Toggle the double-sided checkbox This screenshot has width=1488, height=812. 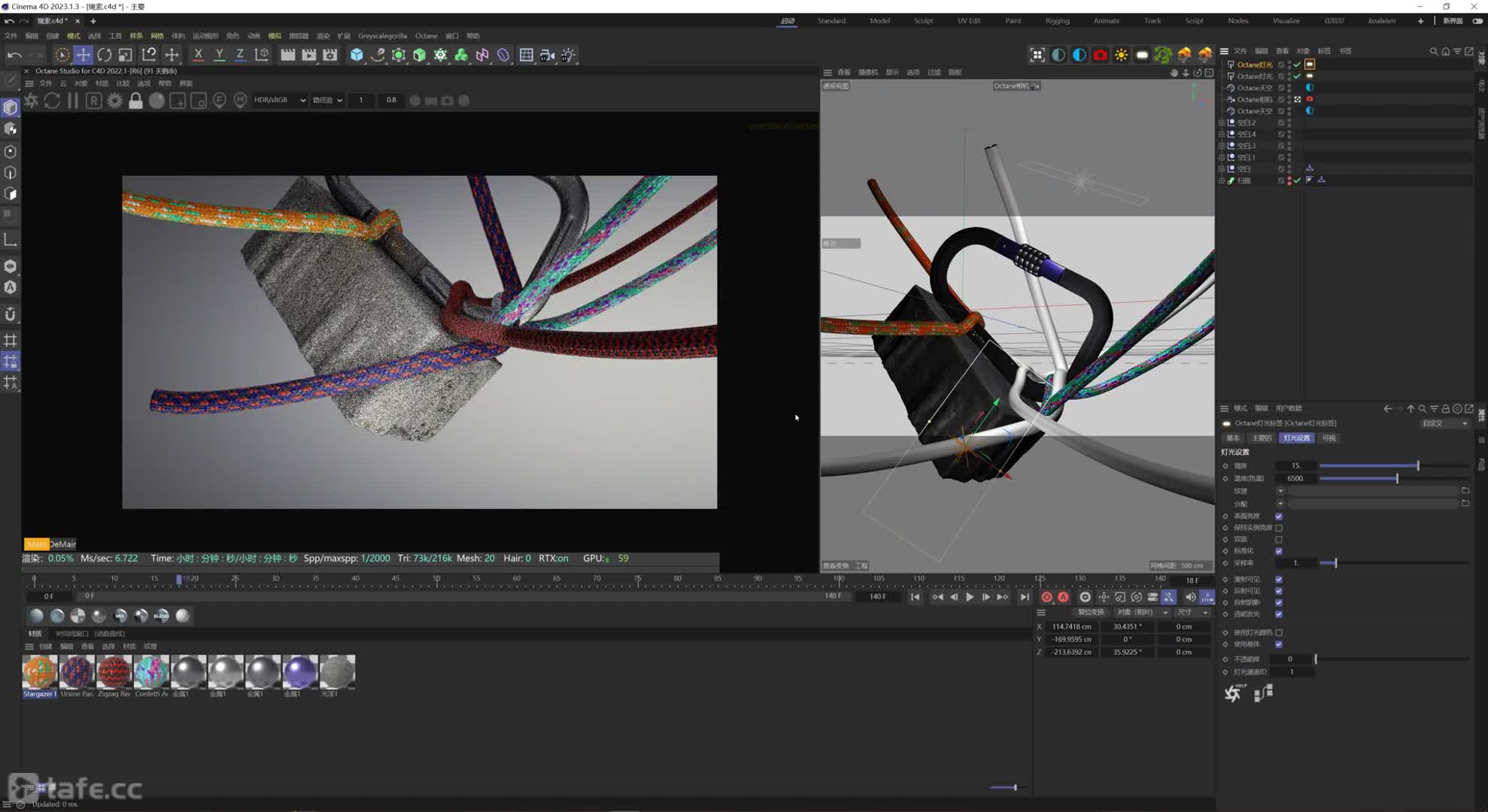[x=1279, y=539]
